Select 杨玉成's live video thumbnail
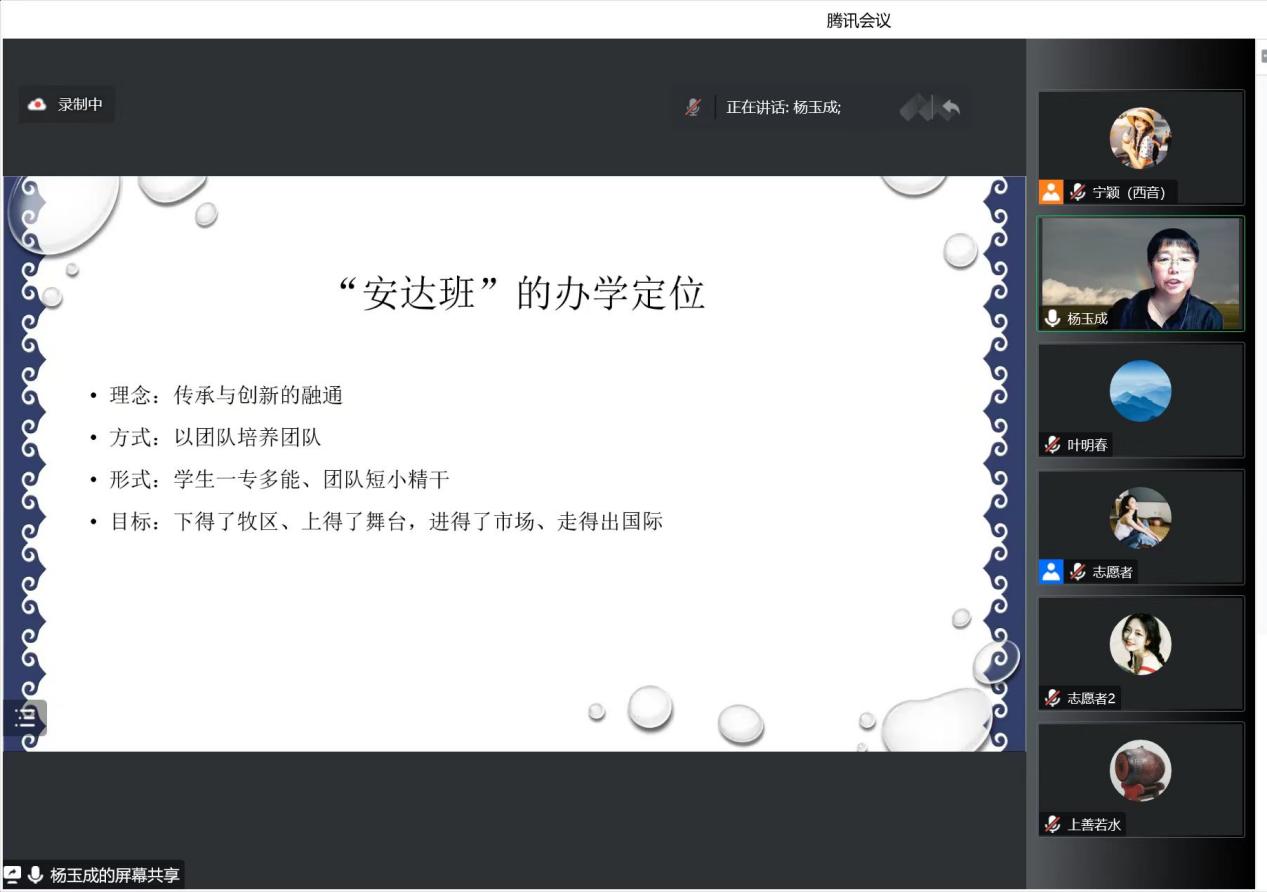 pos(1141,274)
